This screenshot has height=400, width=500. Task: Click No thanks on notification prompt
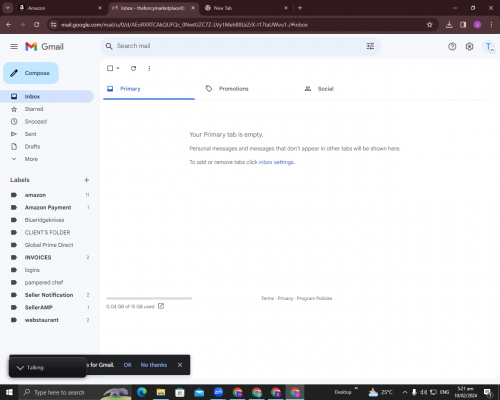pyautogui.click(x=154, y=365)
